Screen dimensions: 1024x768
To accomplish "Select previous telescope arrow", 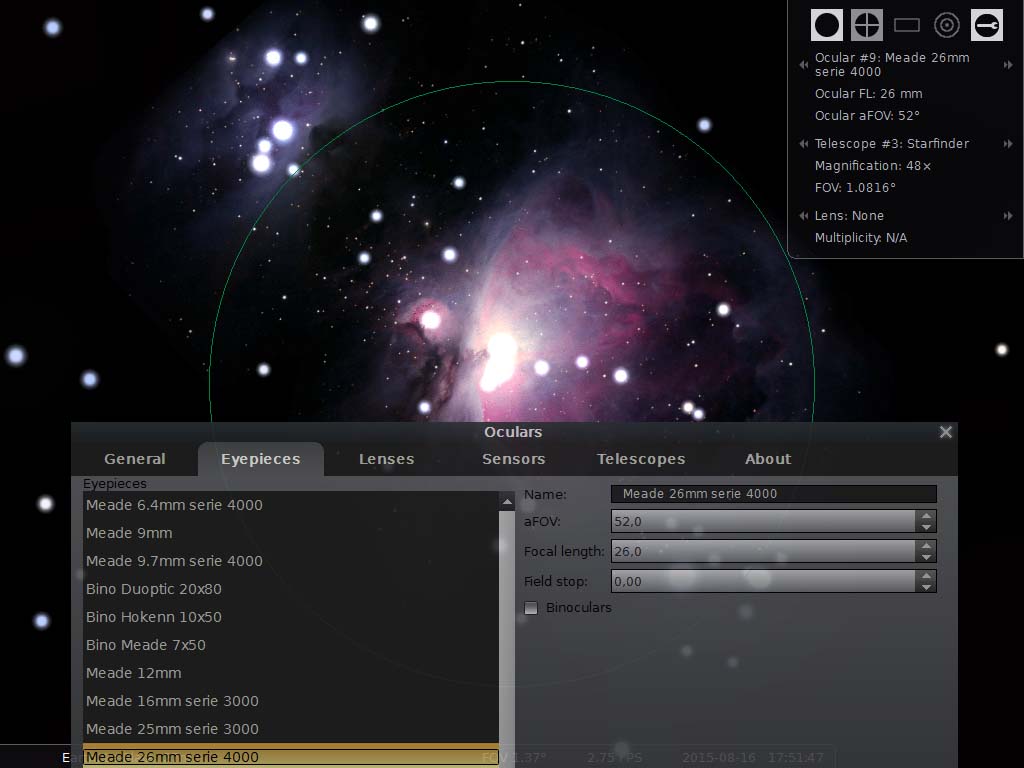I will click(x=804, y=144).
